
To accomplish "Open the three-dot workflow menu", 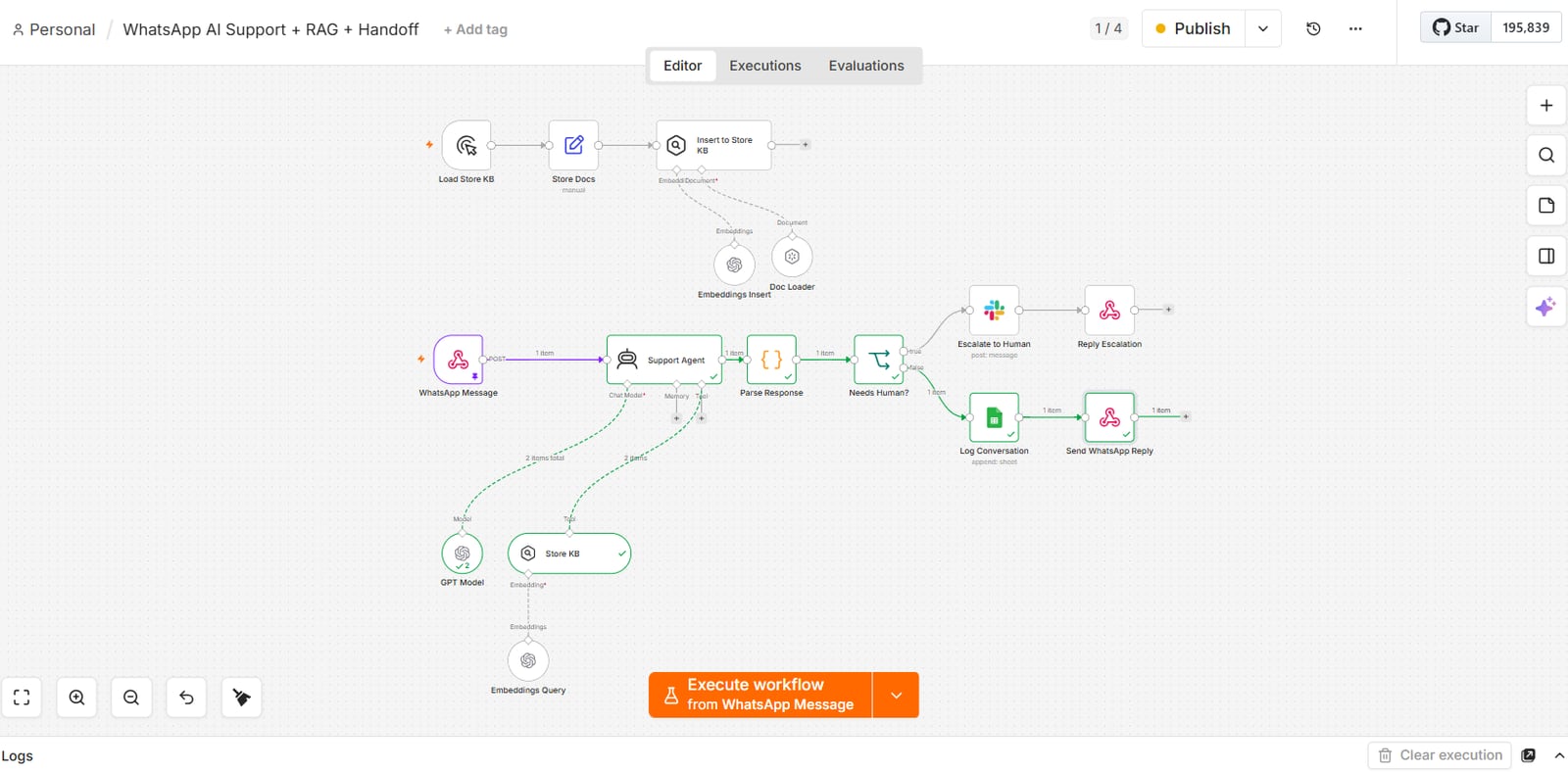I will pos(1355,28).
